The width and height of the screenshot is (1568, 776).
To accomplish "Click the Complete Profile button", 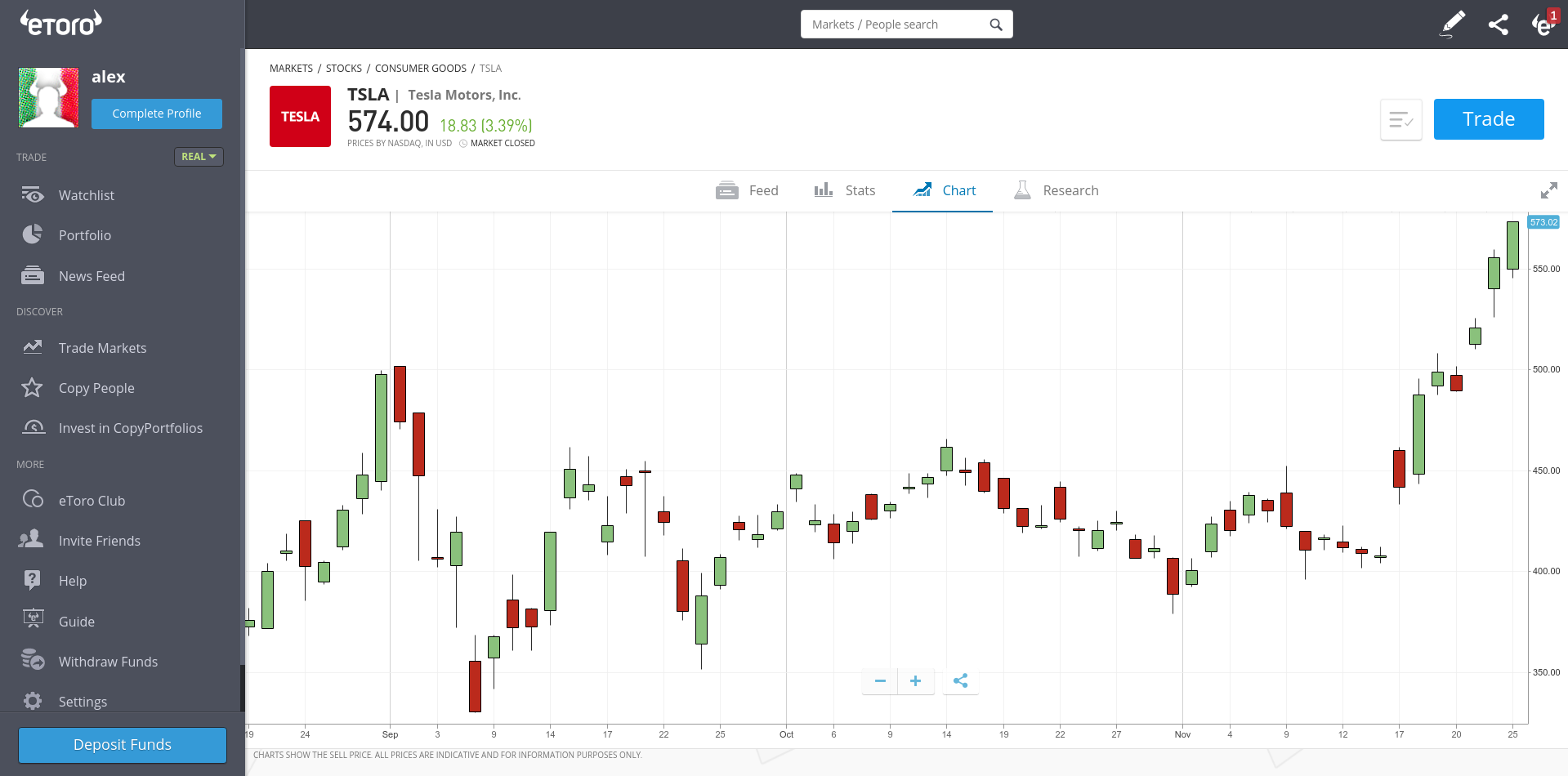I will 157,114.
